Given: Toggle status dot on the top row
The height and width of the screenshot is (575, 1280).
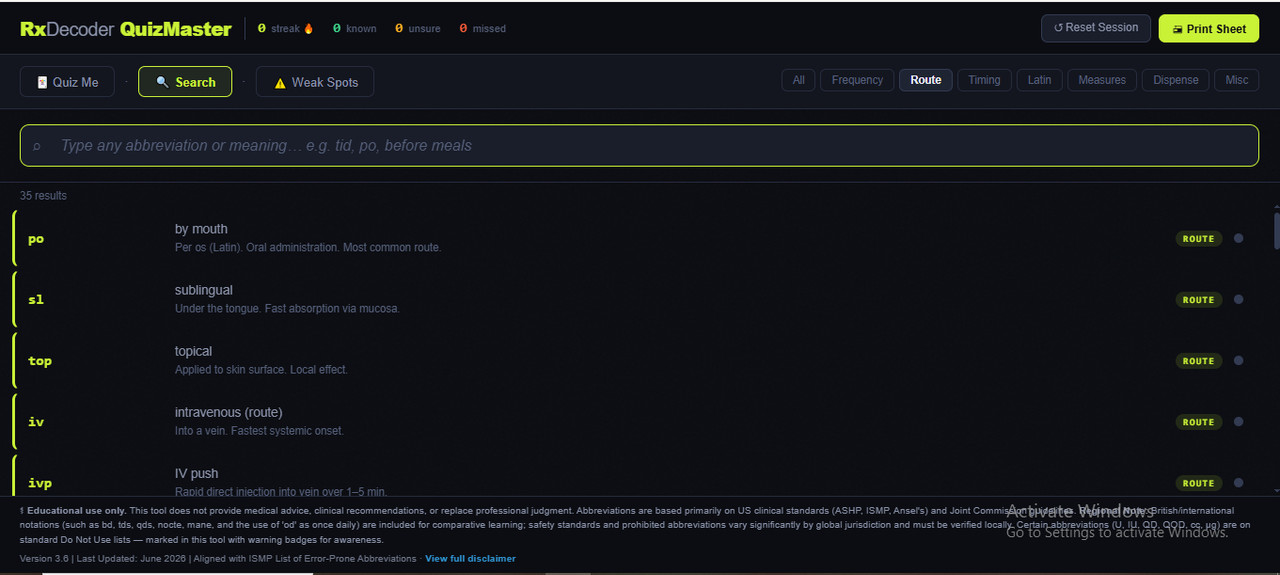Looking at the screenshot, I should click(x=1238, y=360).
